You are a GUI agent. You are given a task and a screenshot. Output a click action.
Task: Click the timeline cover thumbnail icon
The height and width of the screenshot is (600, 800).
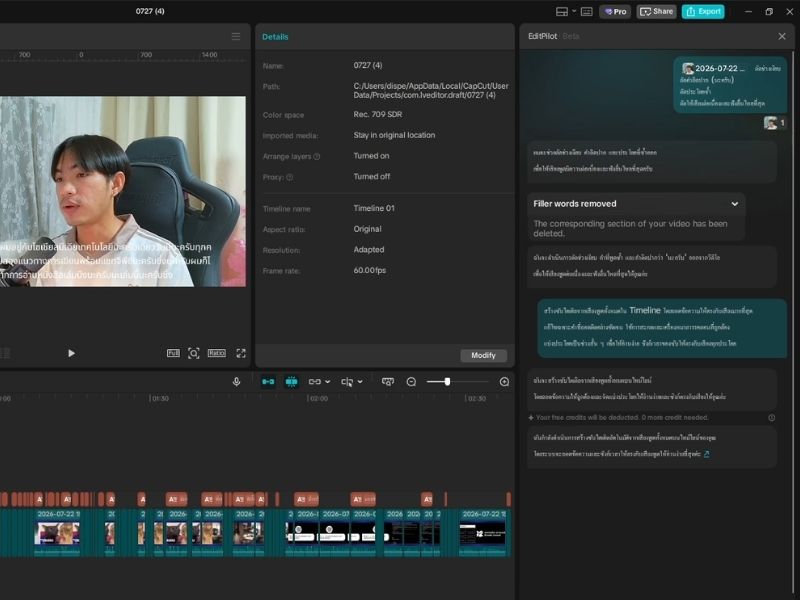388,382
